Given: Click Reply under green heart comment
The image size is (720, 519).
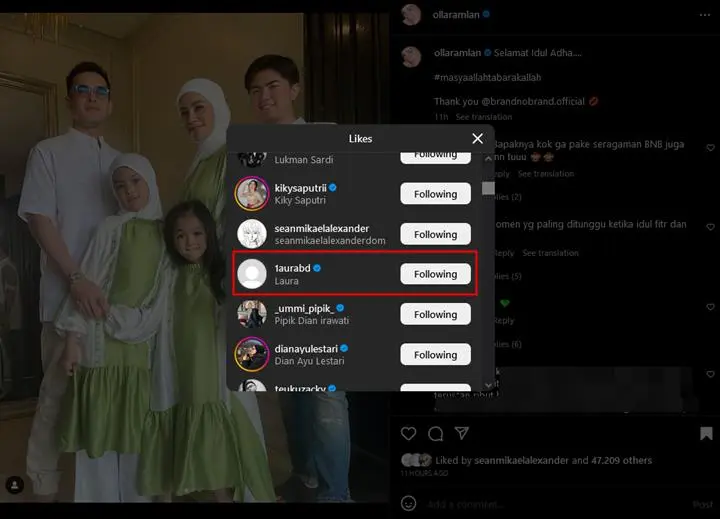Looking at the screenshot, I should point(505,321).
